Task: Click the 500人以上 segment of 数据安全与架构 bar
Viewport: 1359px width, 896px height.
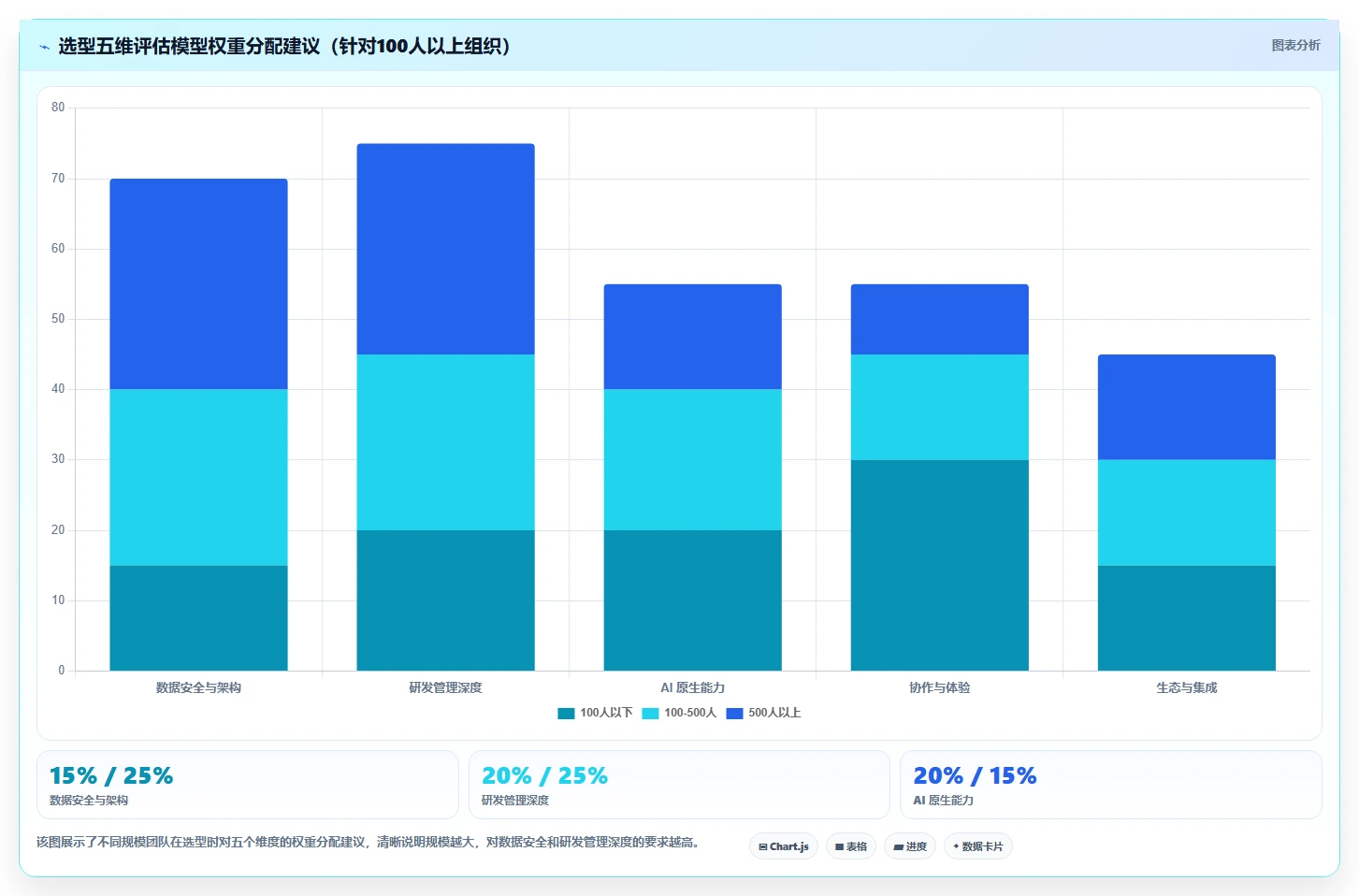Action: tap(198, 284)
